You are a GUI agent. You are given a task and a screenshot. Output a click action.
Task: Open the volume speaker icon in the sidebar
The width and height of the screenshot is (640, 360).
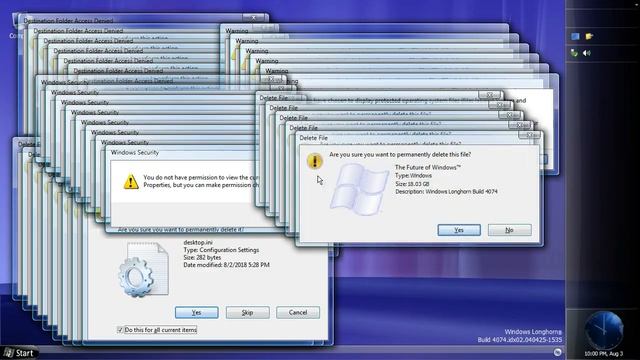point(587,53)
